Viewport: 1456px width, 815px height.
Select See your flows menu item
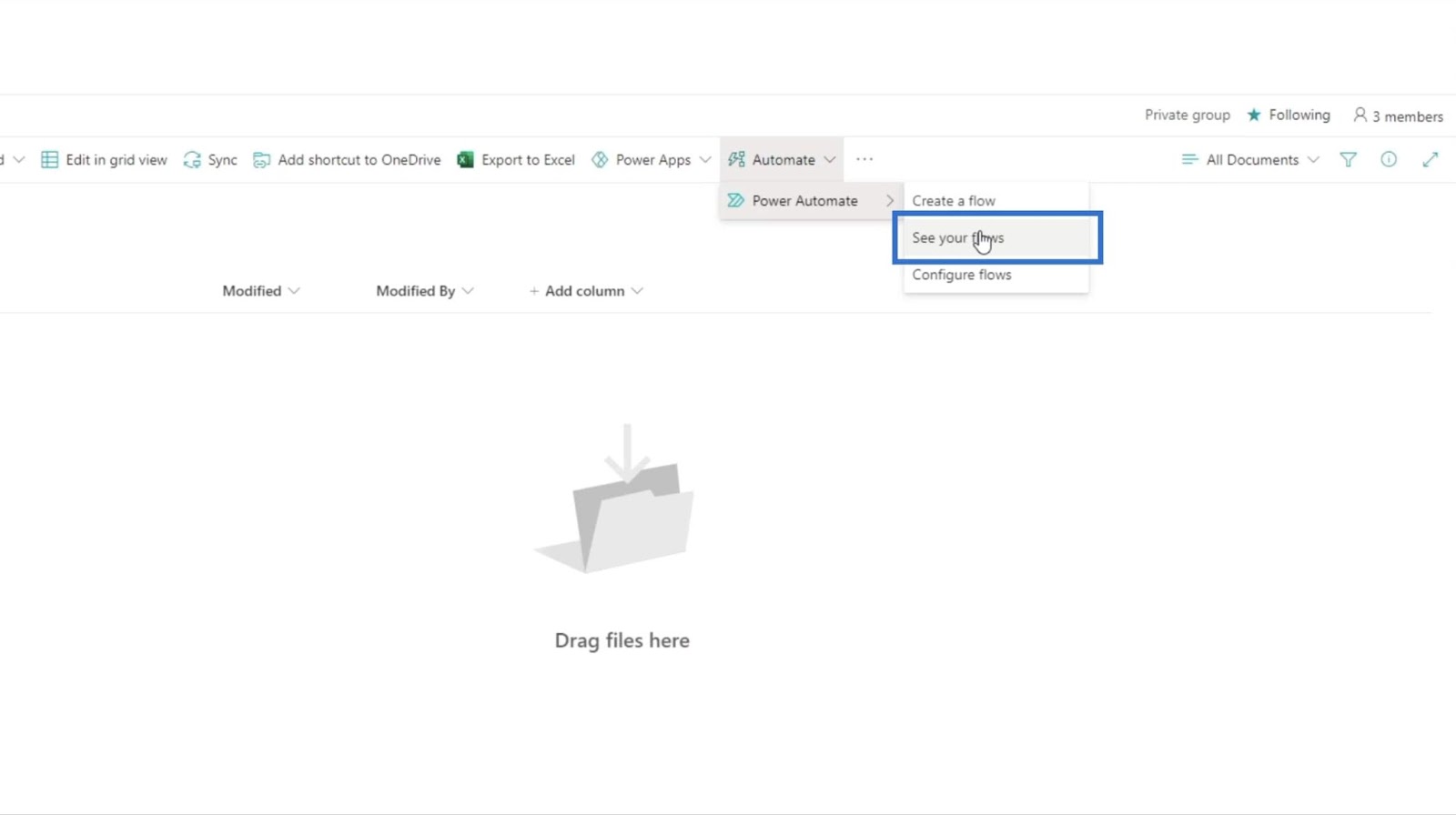[x=996, y=237]
